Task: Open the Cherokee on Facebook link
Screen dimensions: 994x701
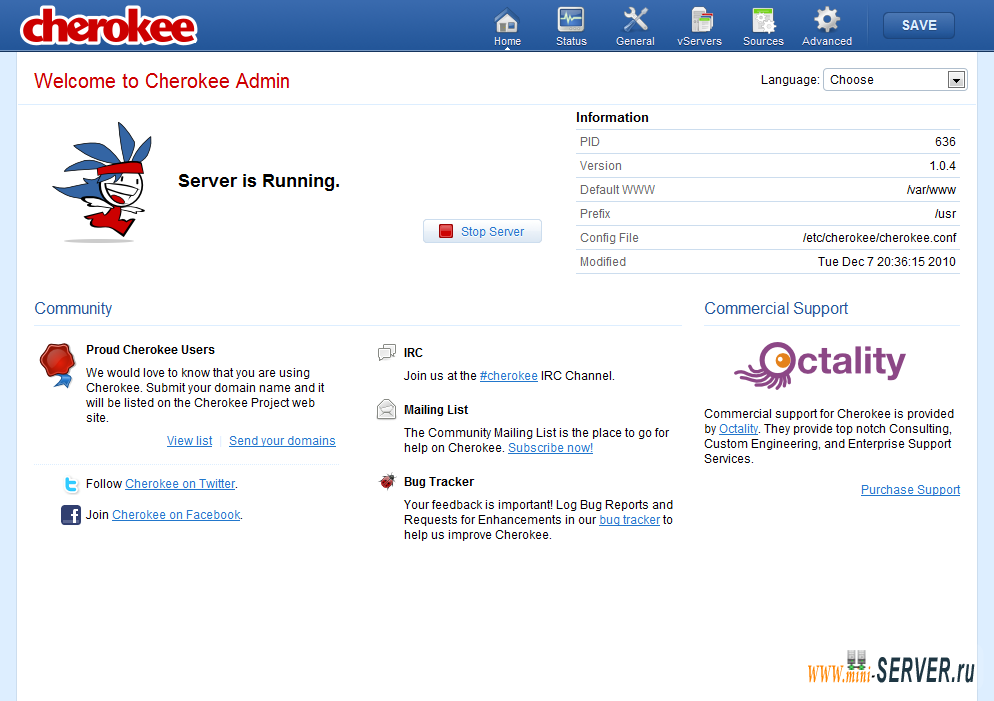Action: pyautogui.click(x=176, y=515)
